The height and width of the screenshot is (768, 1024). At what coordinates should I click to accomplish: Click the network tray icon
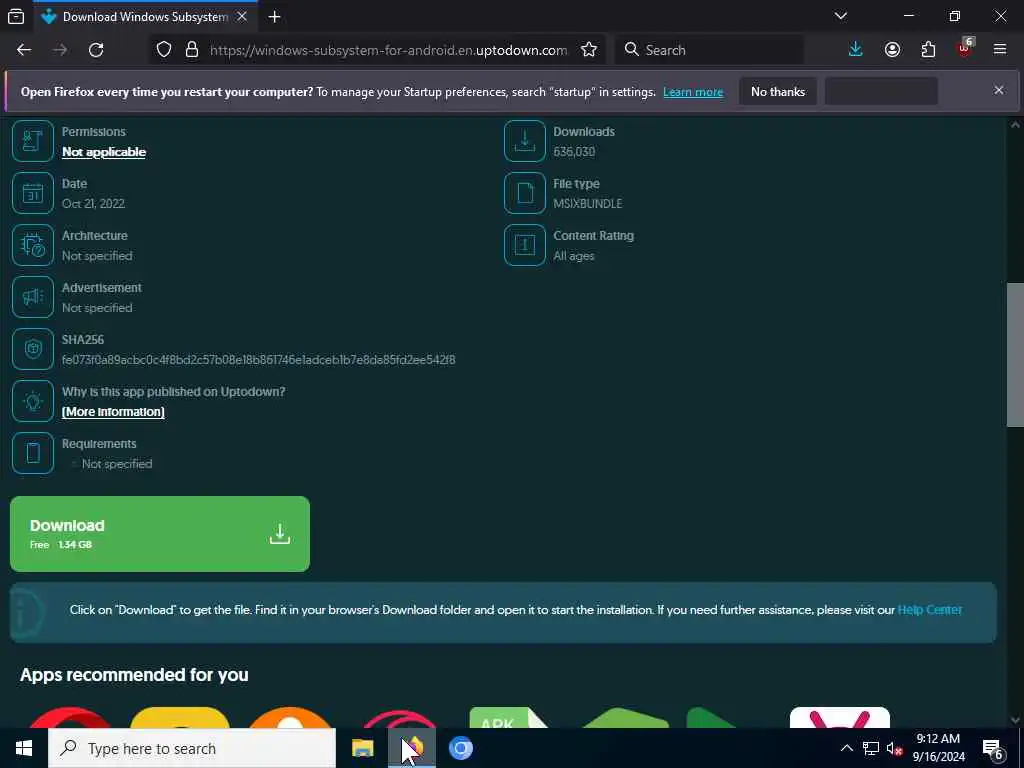[871, 748]
